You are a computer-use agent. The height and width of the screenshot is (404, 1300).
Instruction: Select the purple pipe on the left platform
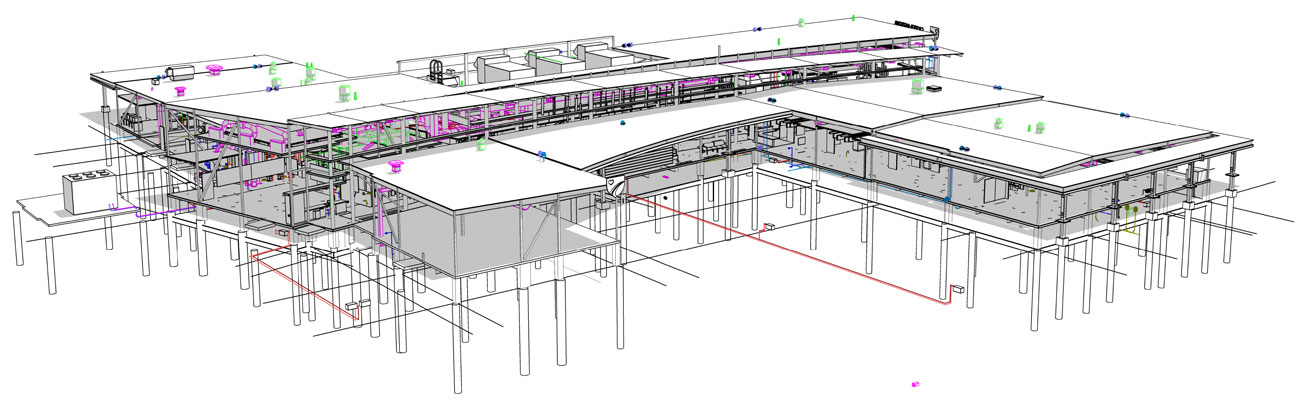click(137, 213)
